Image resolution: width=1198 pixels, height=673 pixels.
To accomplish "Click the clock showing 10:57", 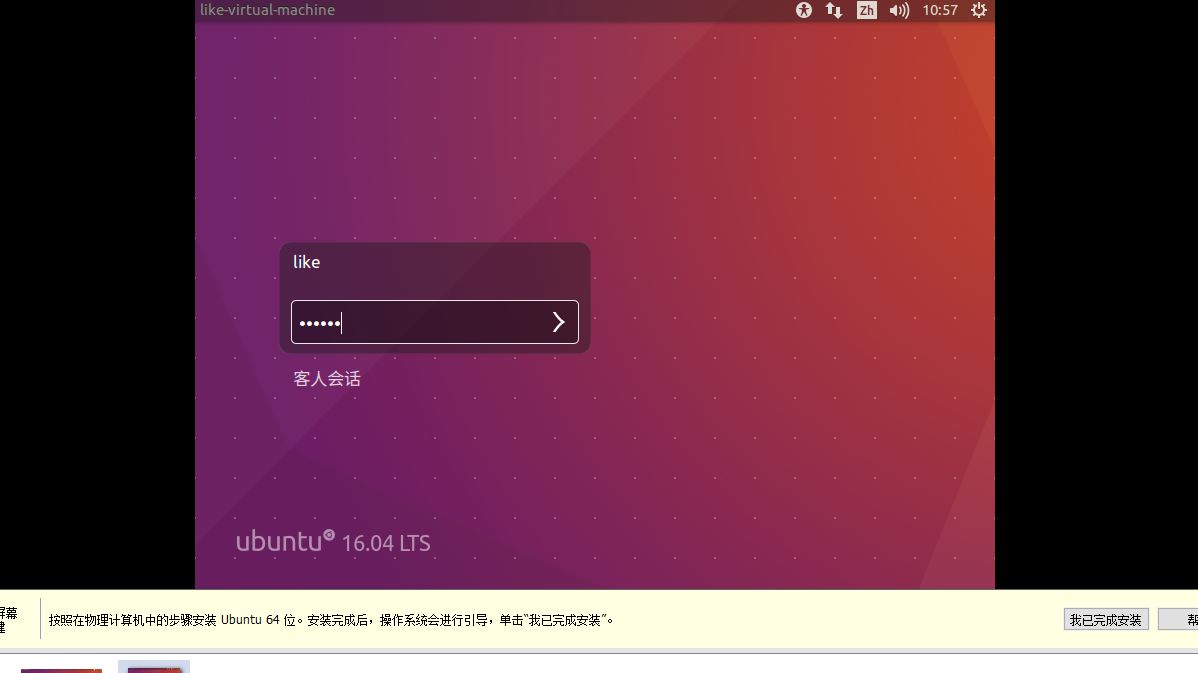I will click(941, 10).
